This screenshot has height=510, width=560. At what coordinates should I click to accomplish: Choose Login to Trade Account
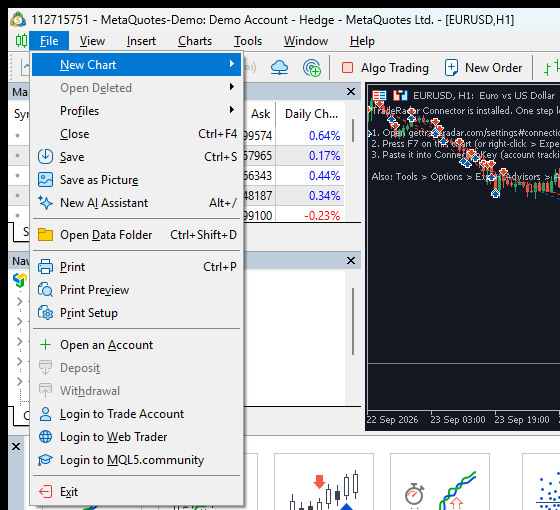point(136,414)
